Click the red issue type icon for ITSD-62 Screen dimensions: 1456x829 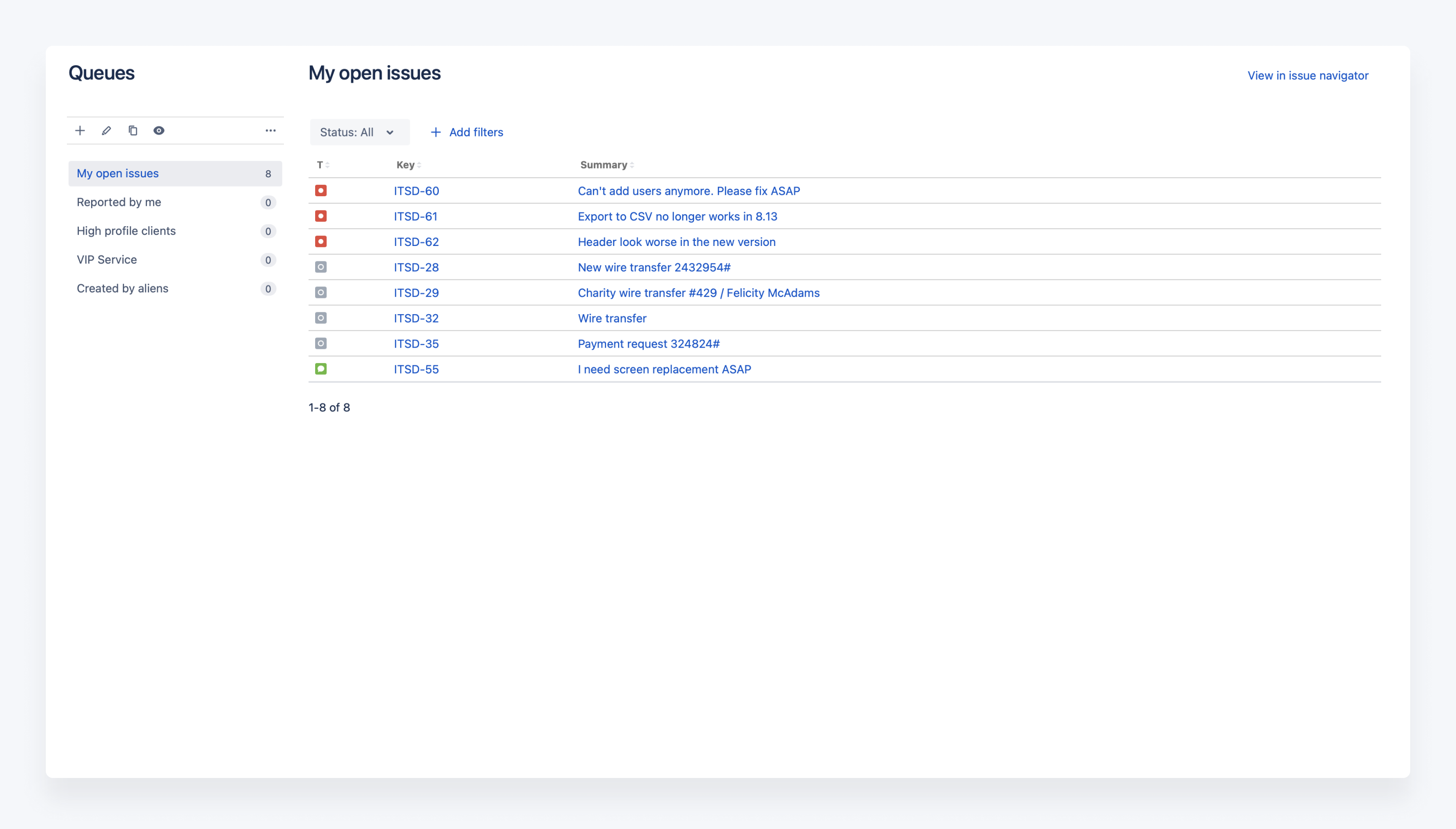click(x=321, y=242)
